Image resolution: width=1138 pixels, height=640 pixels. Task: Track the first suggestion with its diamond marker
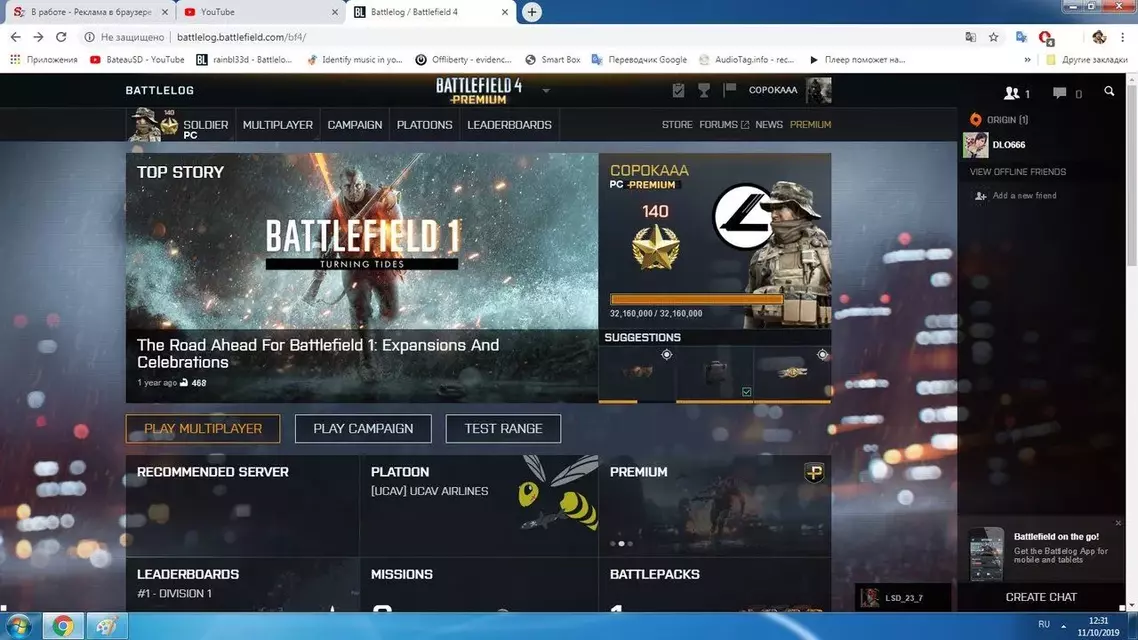pyautogui.click(x=666, y=355)
